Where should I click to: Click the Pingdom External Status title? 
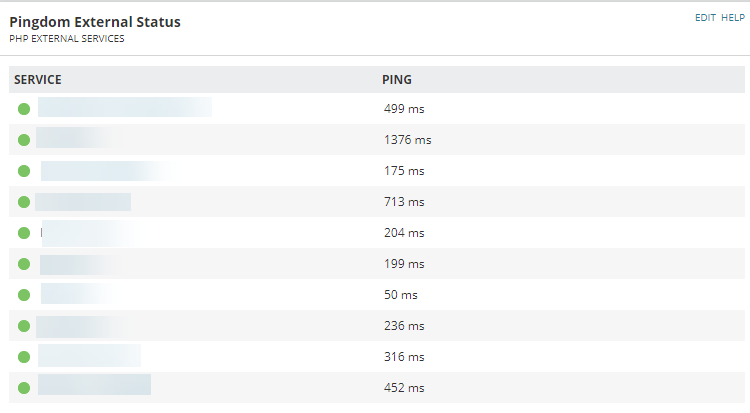coord(95,22)
